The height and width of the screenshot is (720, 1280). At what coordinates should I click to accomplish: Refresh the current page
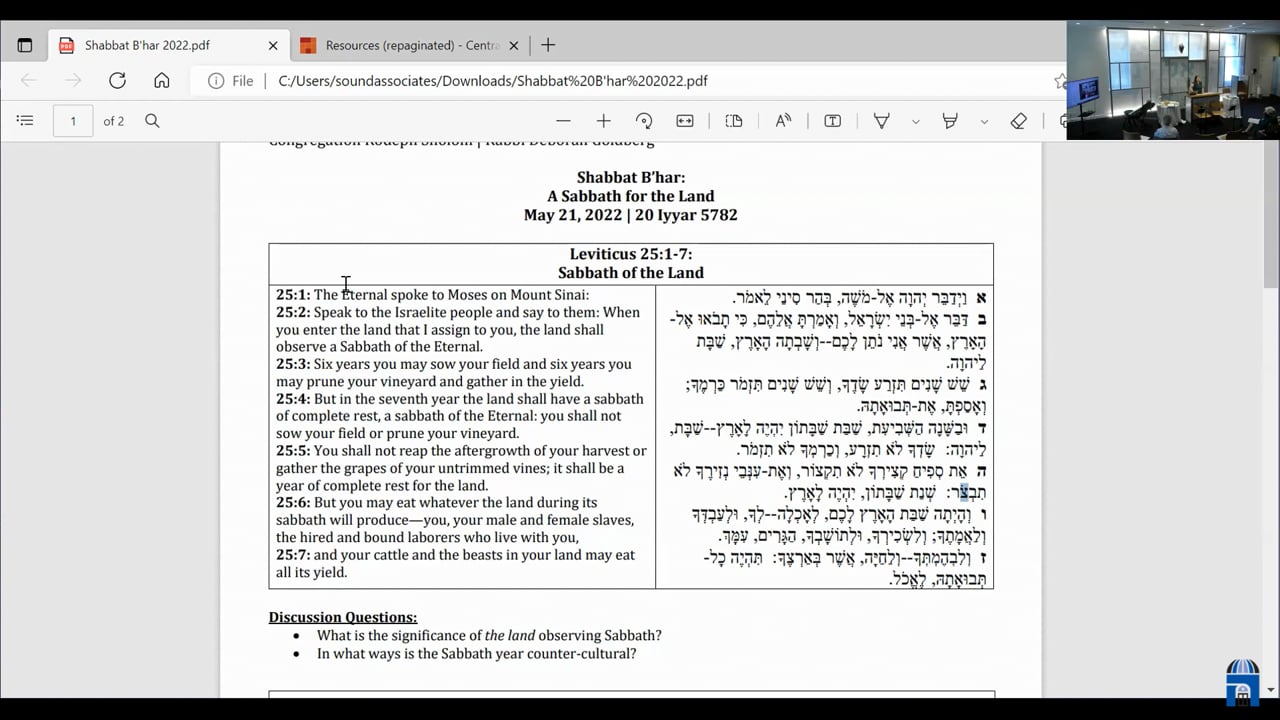coord(117,81)
